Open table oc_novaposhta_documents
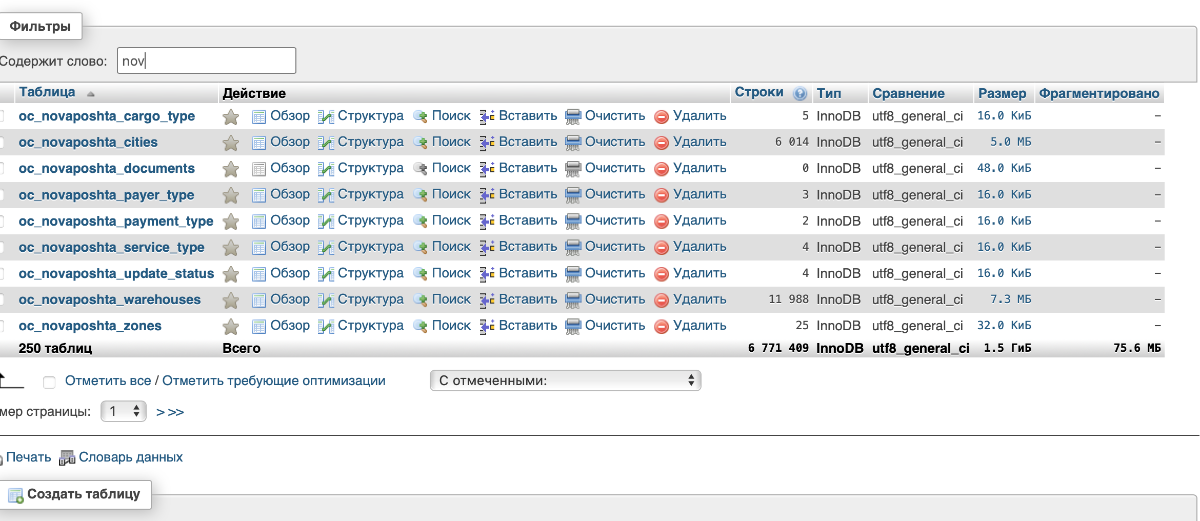 pyautogui.click(x=107, y=168)
